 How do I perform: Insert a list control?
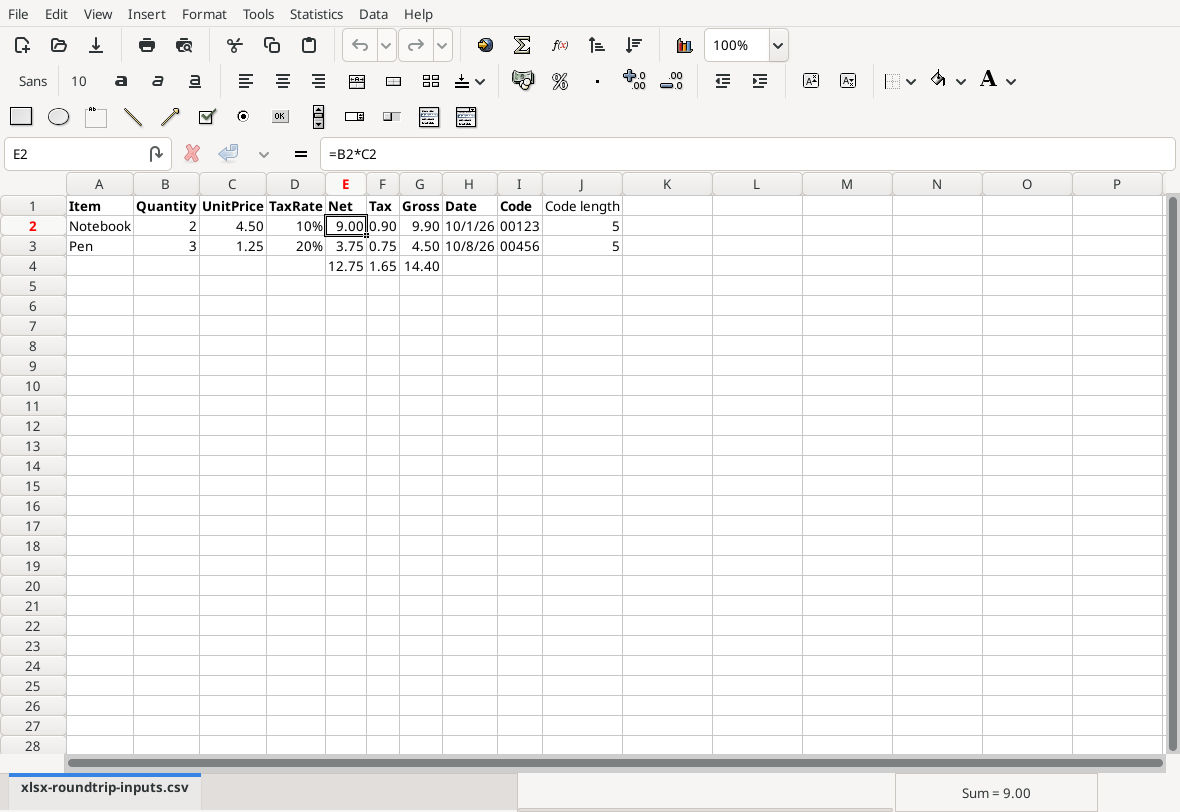point(429,117)
